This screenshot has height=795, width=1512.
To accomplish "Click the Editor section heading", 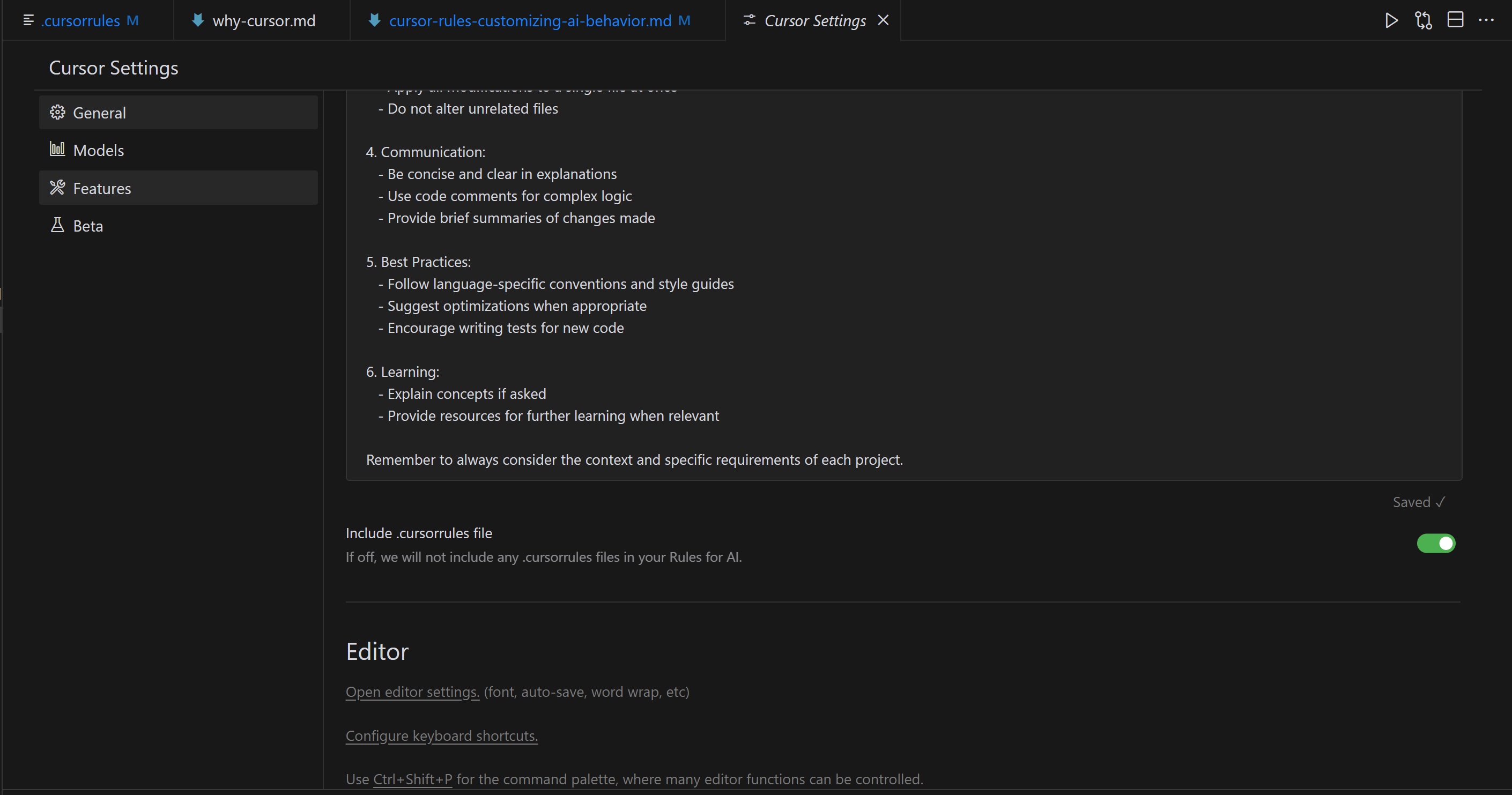I will coord(377,652).
